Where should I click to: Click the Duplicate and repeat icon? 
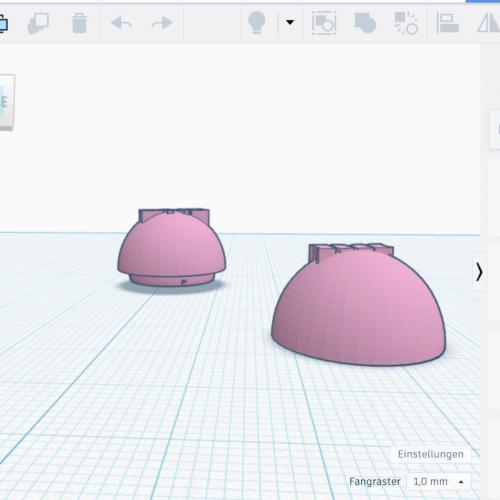click(x=38, y=23)
